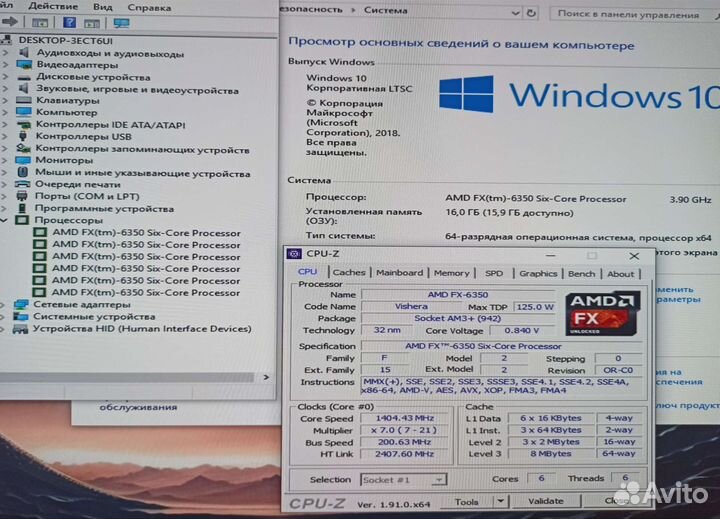This screenshot has height=519, width=720.
Task: Click the Windows 10 logo in System window
Action: coord(580,95)
